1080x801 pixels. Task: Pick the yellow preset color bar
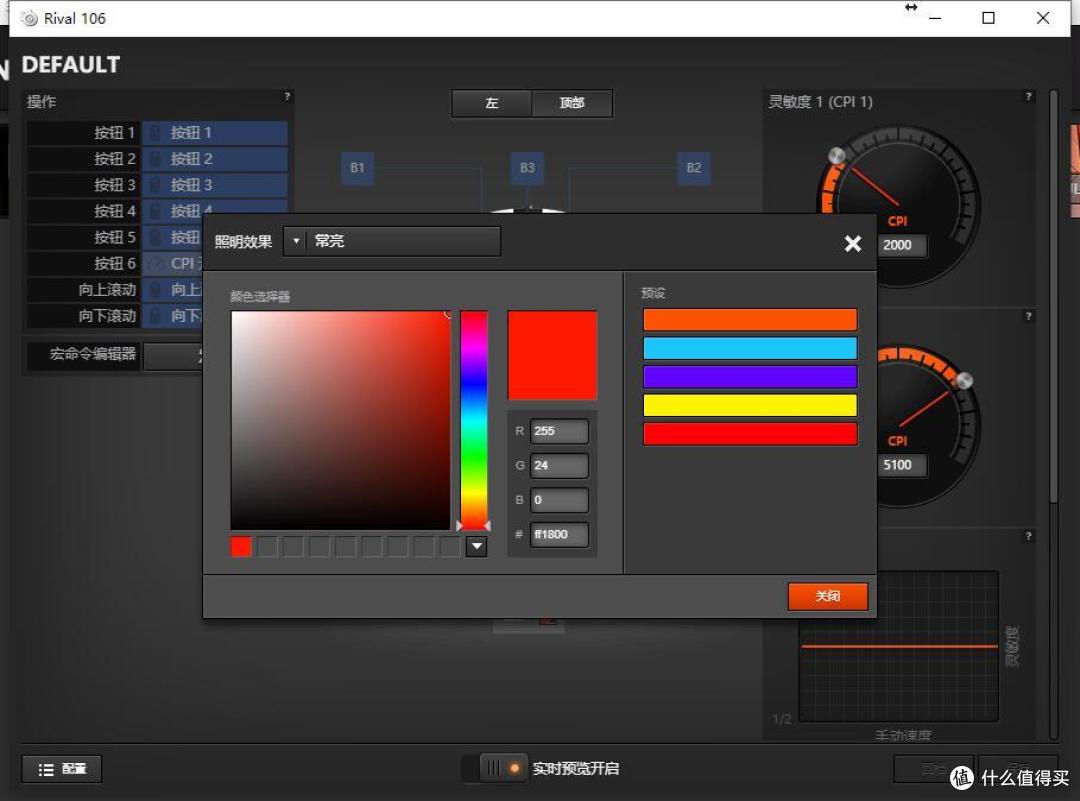coord(750,405)
